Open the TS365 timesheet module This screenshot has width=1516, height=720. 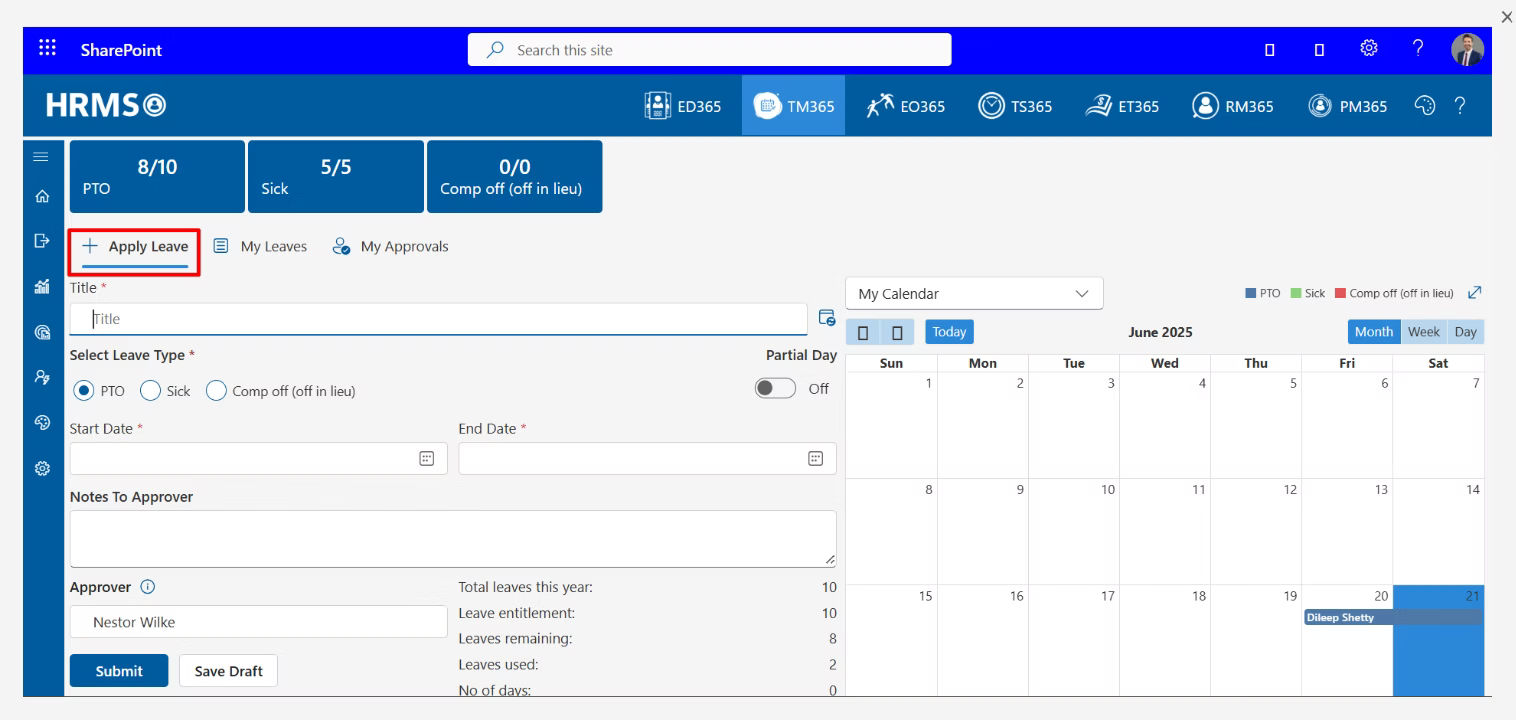1015,106
